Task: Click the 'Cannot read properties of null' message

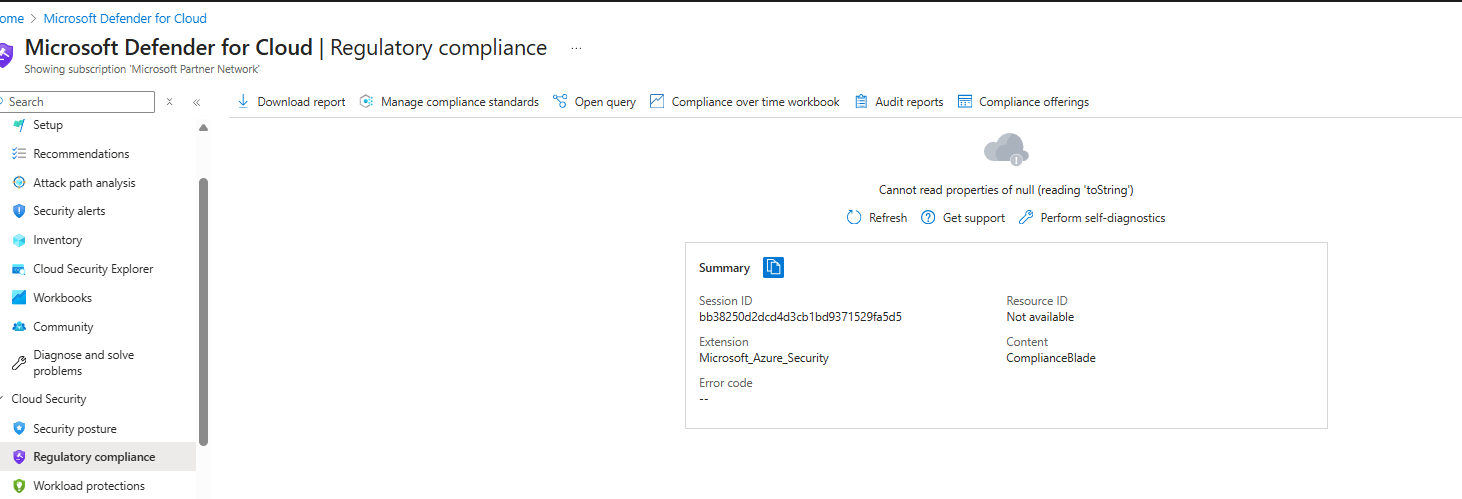Action: click(x=1006, y=189)
